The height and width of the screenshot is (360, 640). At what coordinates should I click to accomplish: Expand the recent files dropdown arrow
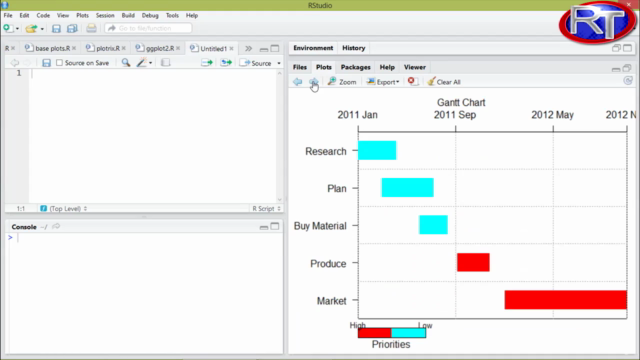(x=42, y=29)
